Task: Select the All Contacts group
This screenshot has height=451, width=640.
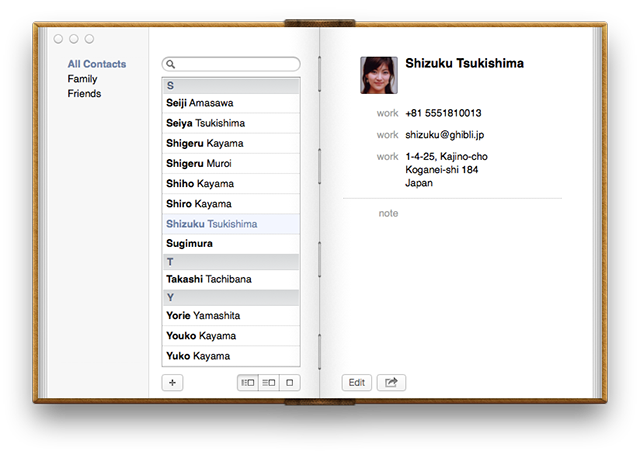Action: 97,64
